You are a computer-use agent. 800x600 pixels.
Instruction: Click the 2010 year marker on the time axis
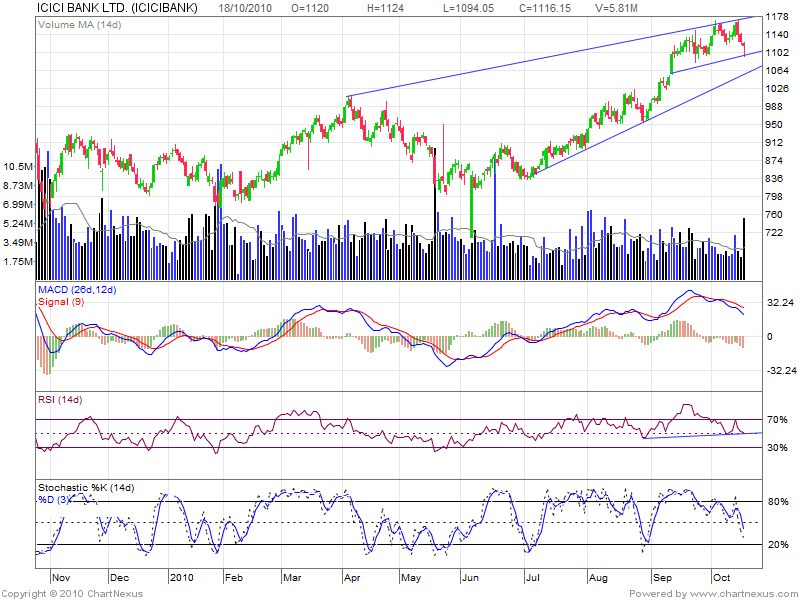pyautogui.click(x=182, y=578)
